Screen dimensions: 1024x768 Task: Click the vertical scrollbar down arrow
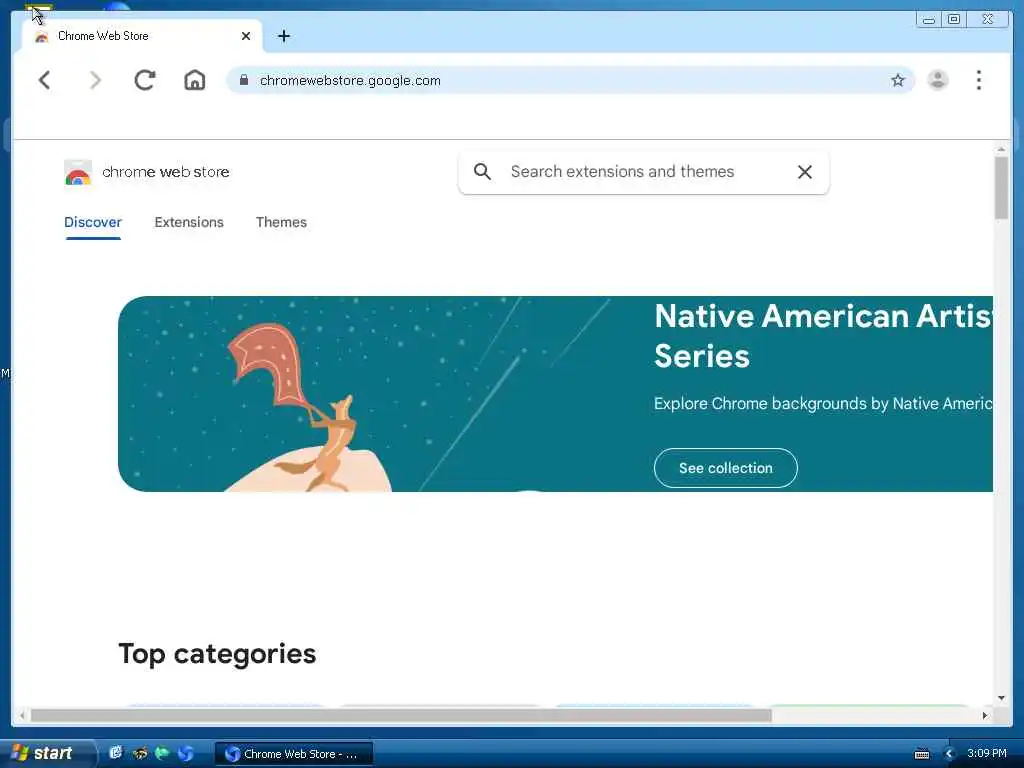(x=1001, y=698)
